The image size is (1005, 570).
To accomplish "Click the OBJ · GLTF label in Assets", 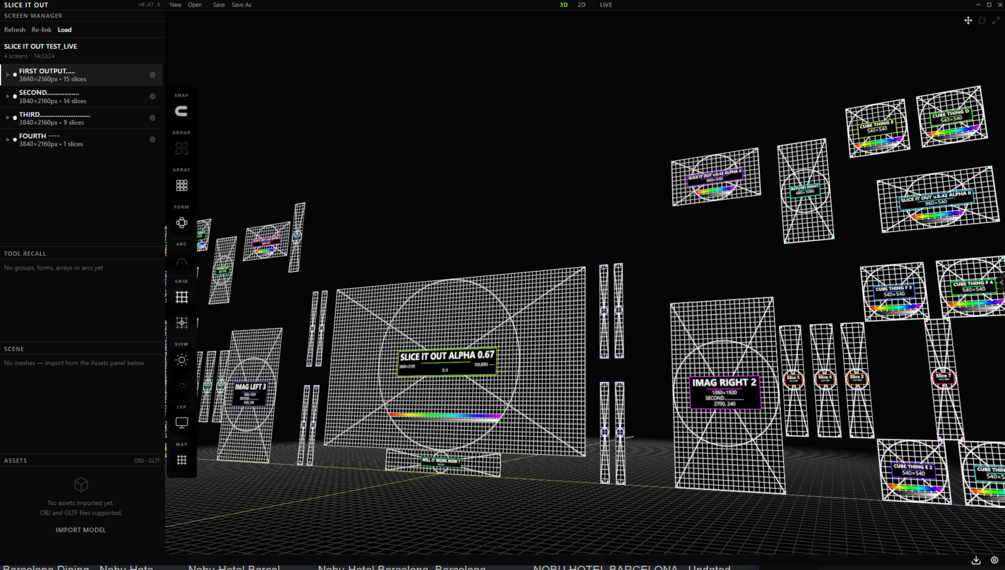I will coord(147,460).
